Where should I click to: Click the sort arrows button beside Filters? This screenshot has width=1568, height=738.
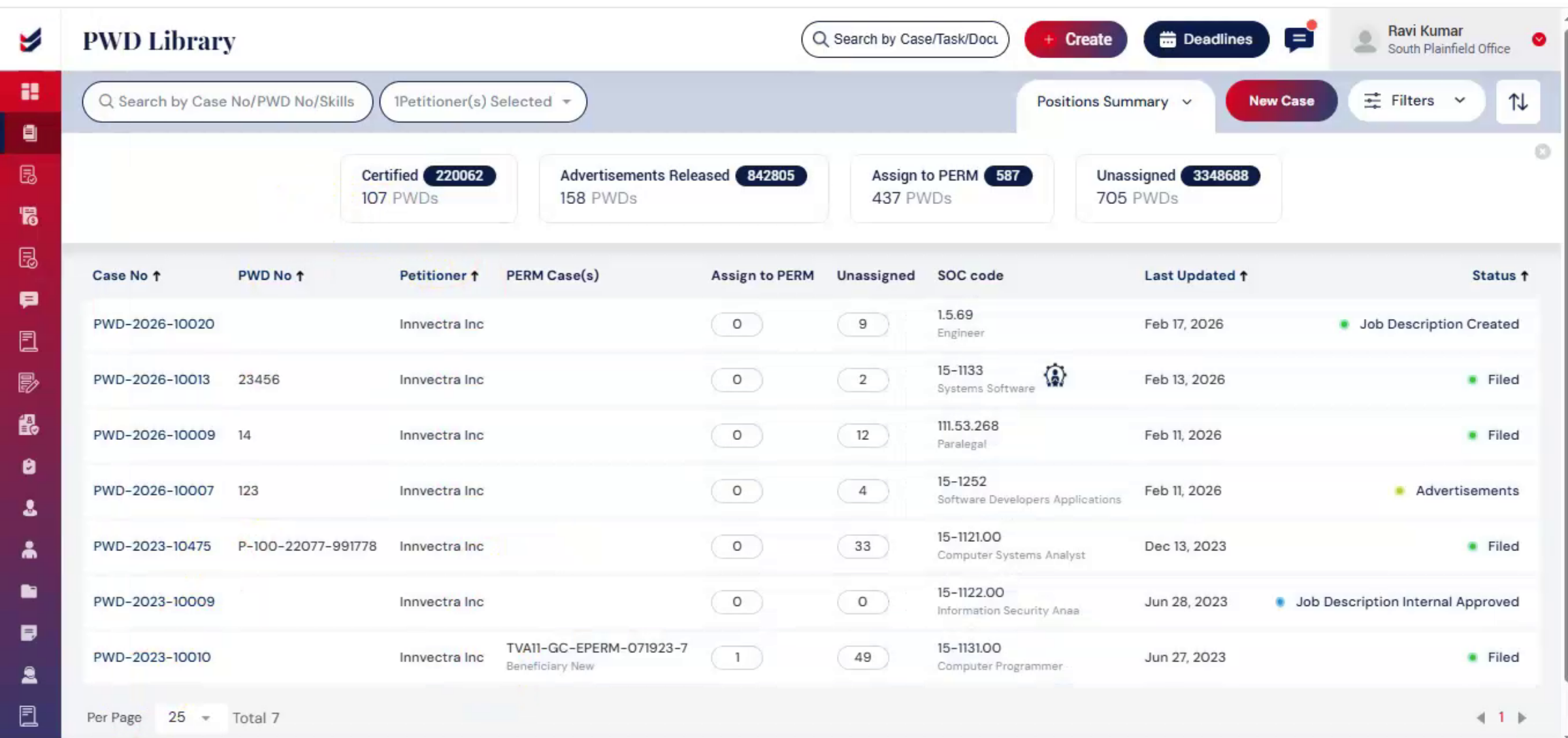click(x=1518, y=101)
